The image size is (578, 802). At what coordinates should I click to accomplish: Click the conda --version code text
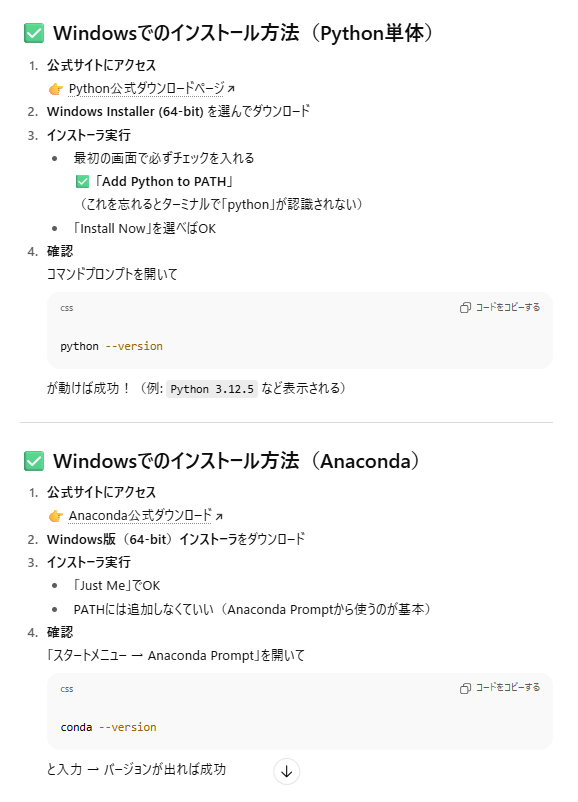tap(108, 727)
